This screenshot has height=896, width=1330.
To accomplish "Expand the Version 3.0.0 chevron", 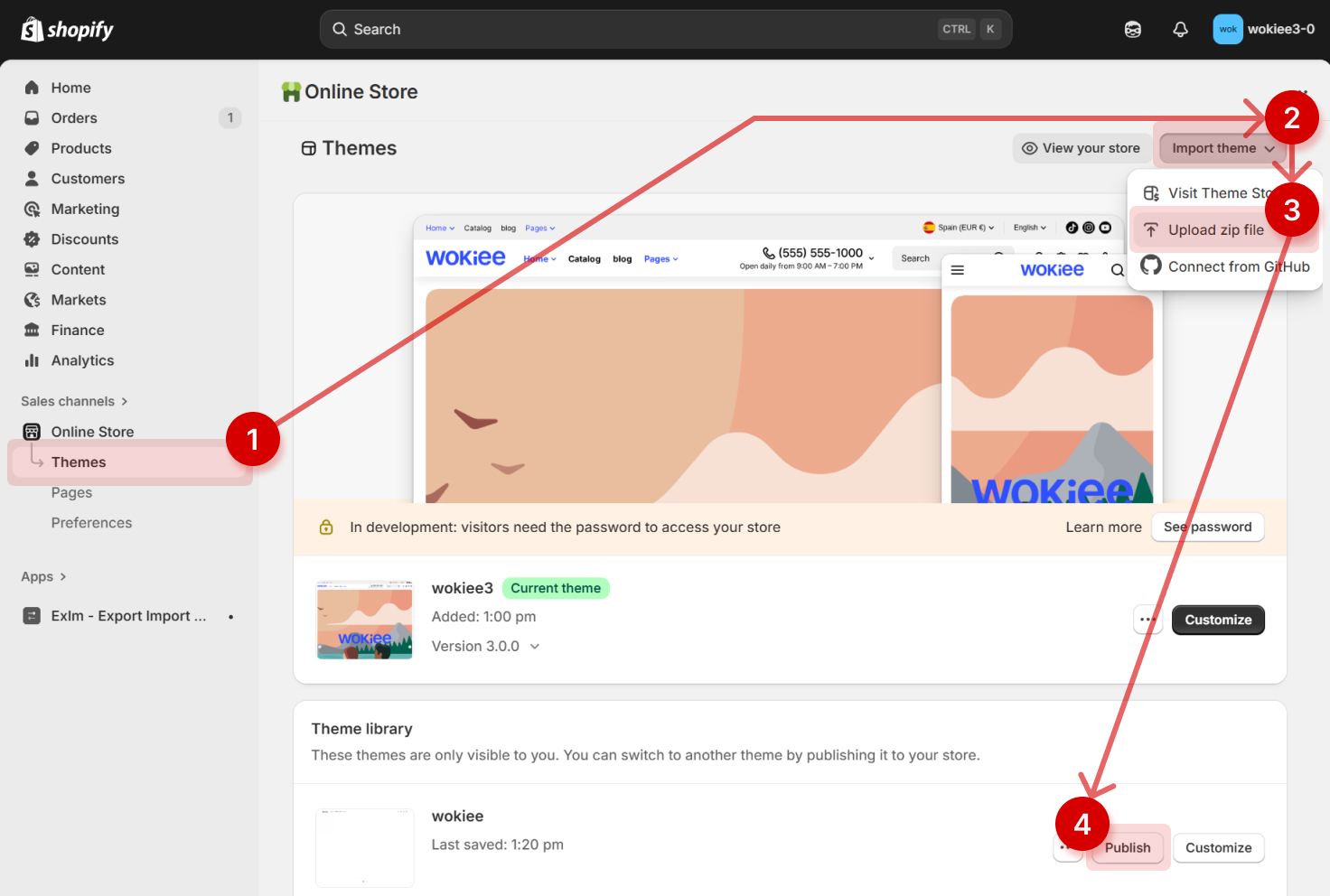I will 535,647.
